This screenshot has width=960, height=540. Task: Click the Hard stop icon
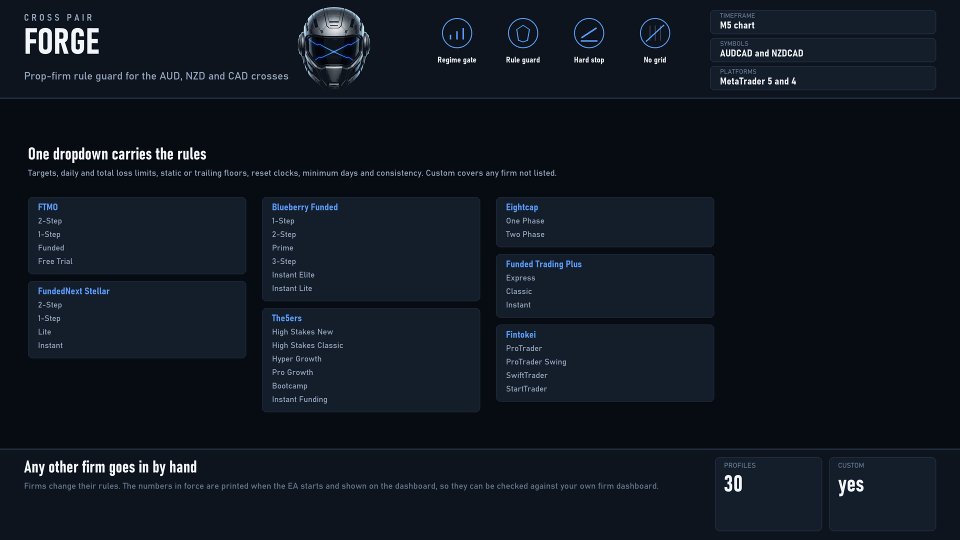(589, 33)
